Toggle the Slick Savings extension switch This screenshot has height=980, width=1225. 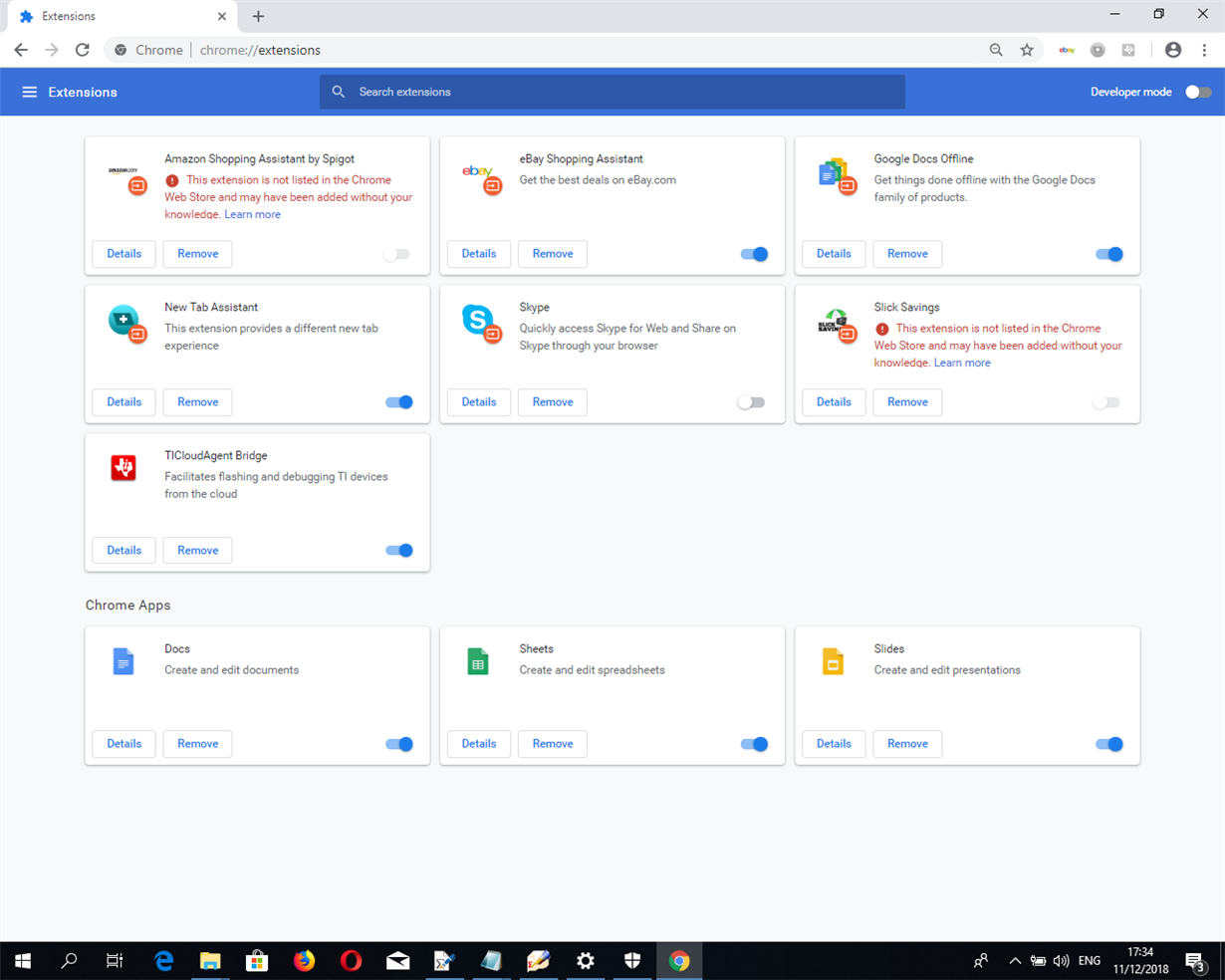pyautogui.click(x=1105, y=402)
